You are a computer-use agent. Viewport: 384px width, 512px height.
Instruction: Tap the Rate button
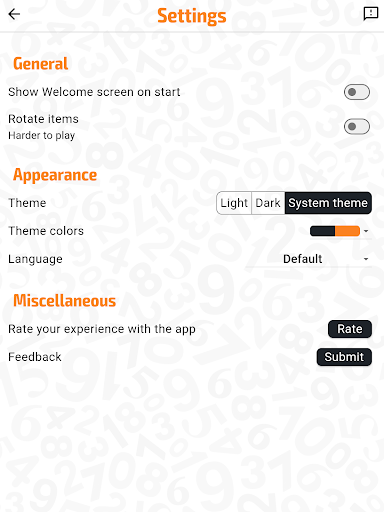[x=350, y=329]
